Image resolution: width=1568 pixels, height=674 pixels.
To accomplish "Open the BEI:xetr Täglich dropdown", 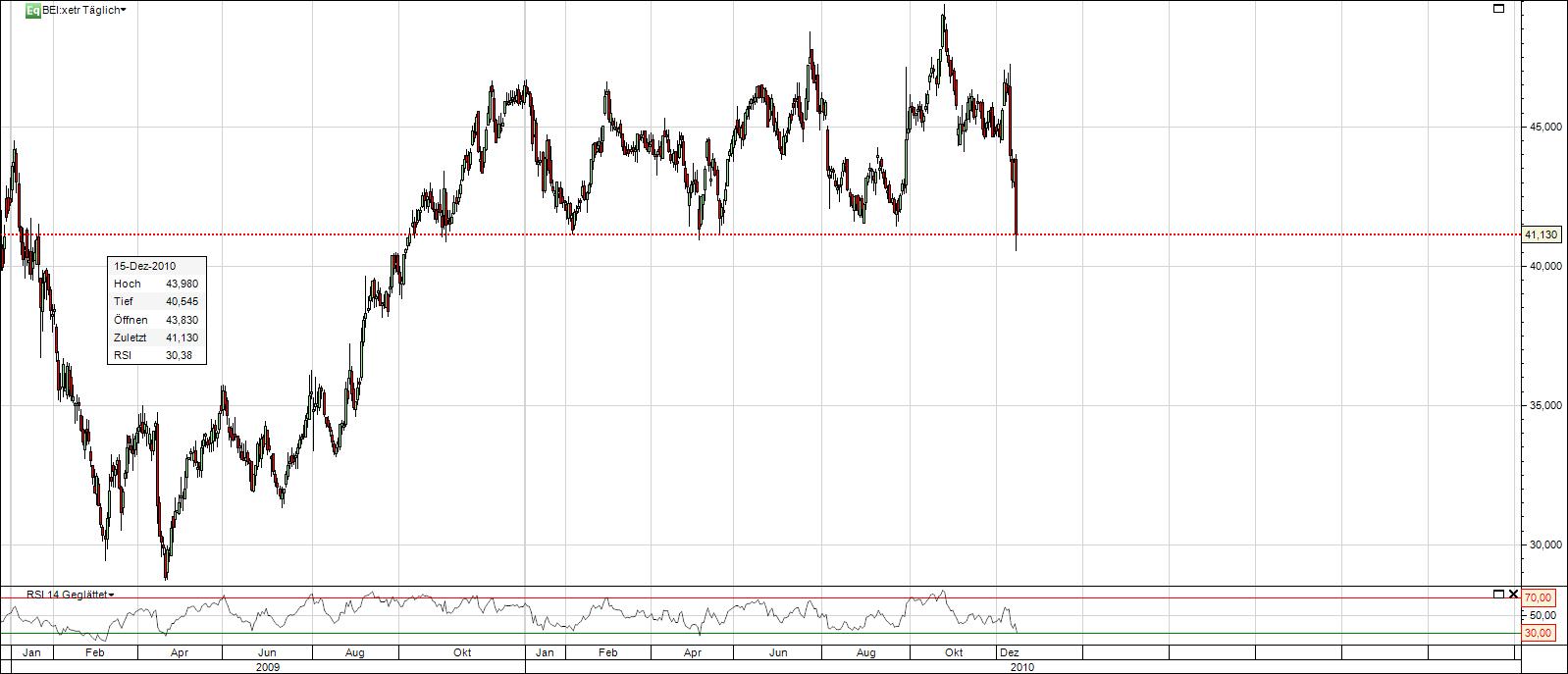I will pos(84,10).
